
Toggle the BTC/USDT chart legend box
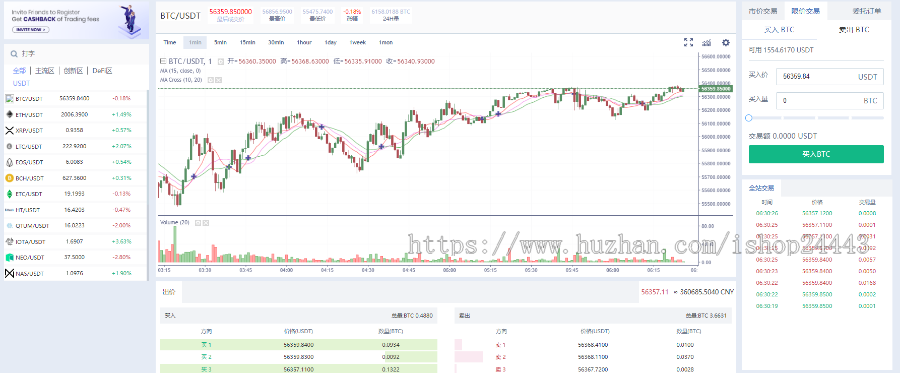pos(162,61)
